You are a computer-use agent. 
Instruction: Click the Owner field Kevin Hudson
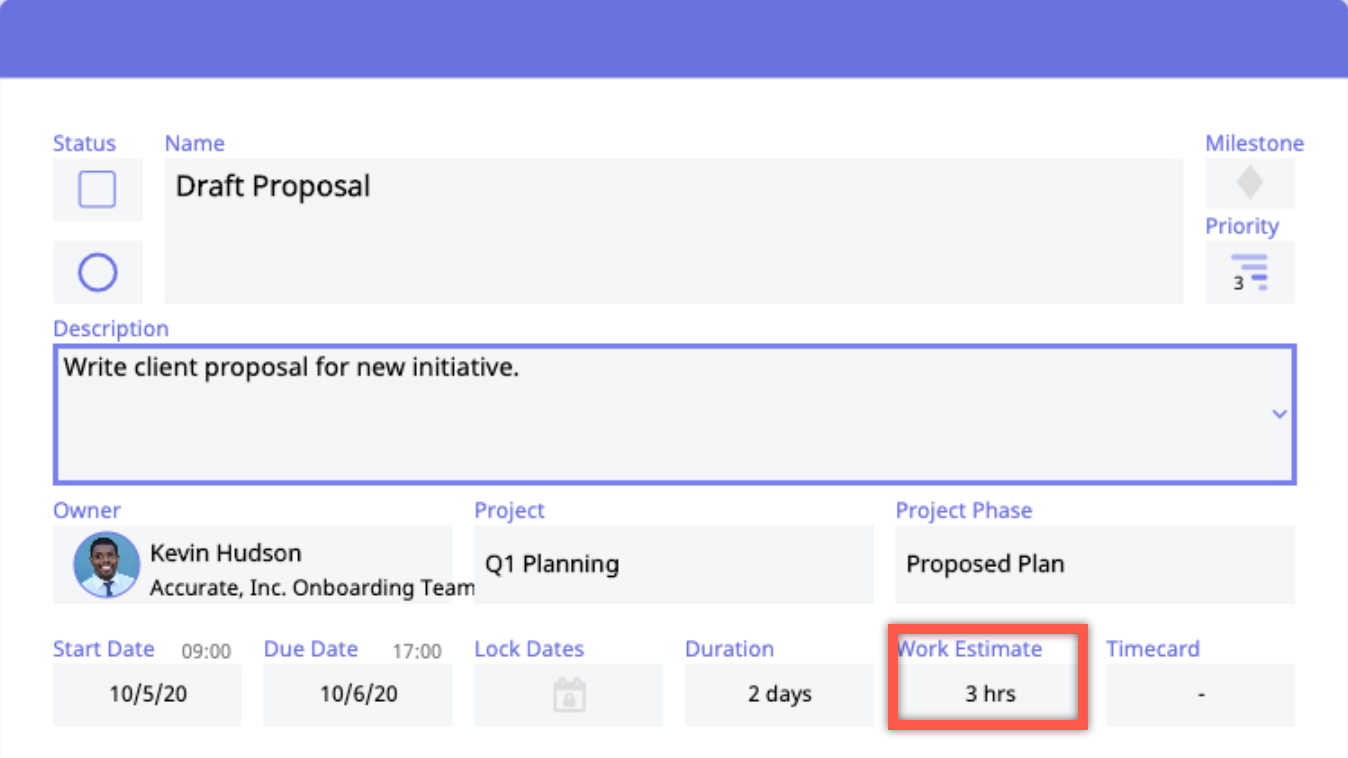pos(300,565)
